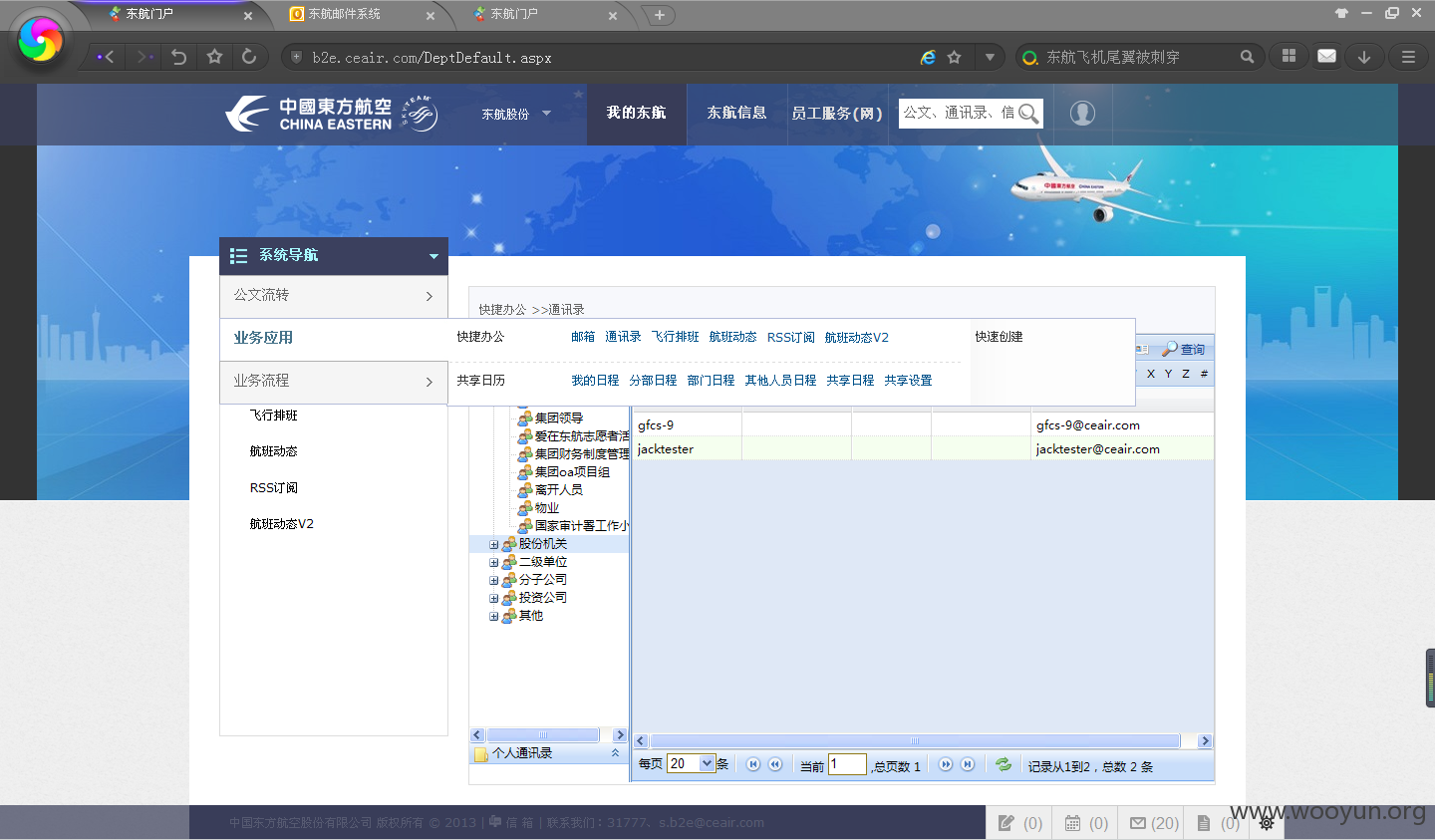Select the 离开人员 tree item
The image size is (1435, 840).
[559, 490]
